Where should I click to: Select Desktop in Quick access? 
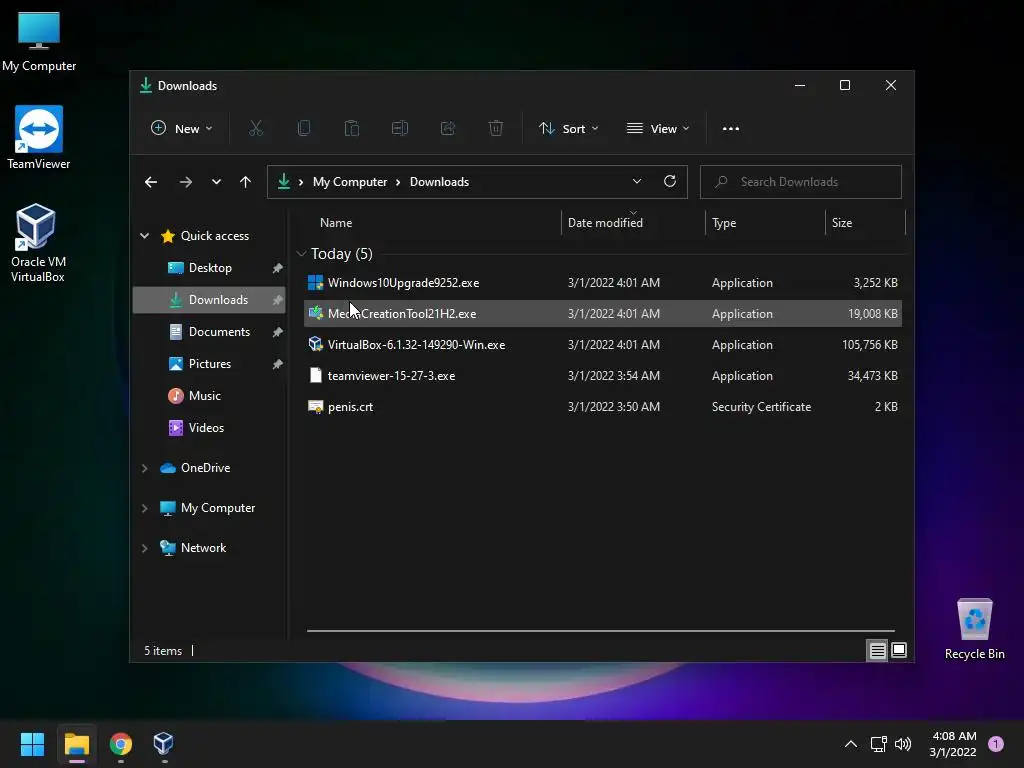(x=209, y=268)
